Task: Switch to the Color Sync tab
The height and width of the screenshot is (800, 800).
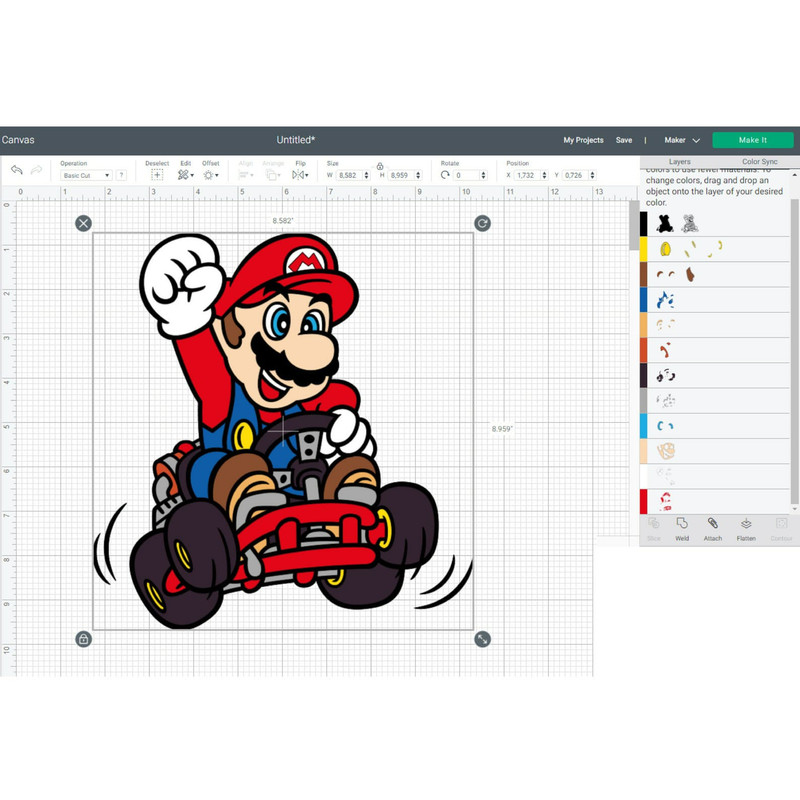Action: [760, 161]
